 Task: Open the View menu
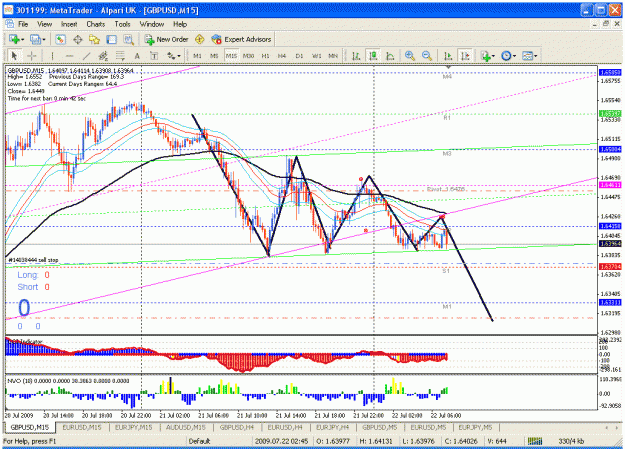click(44, 24)
